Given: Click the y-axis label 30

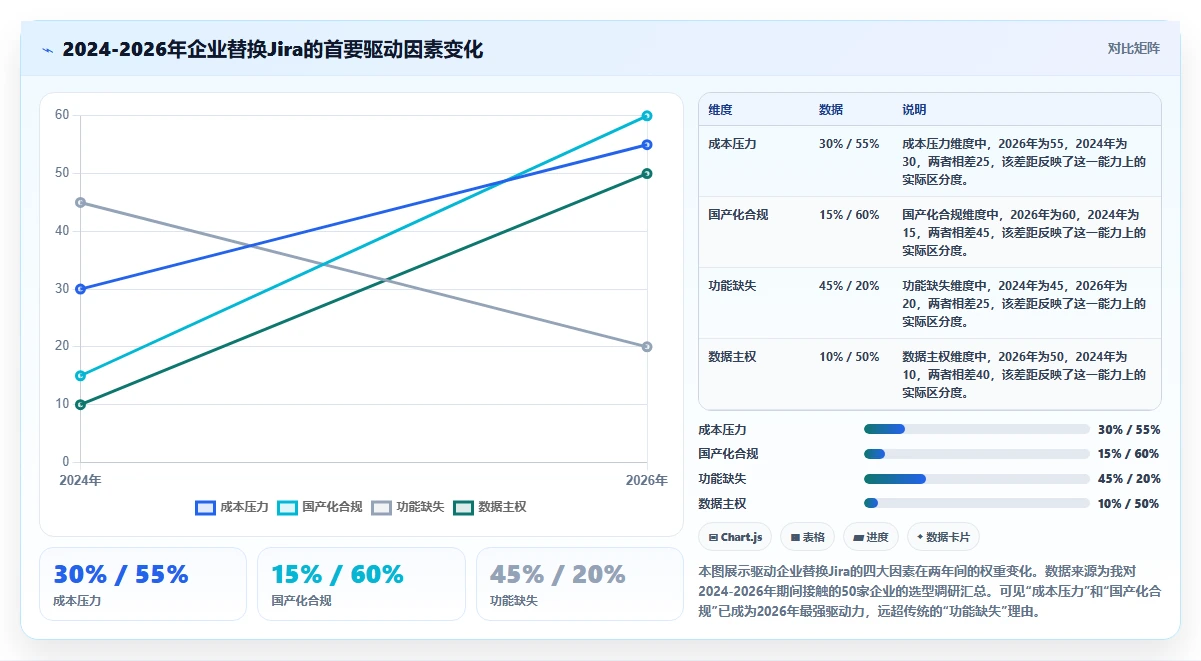Looking at the screenshot, I should tap(62, 289).
